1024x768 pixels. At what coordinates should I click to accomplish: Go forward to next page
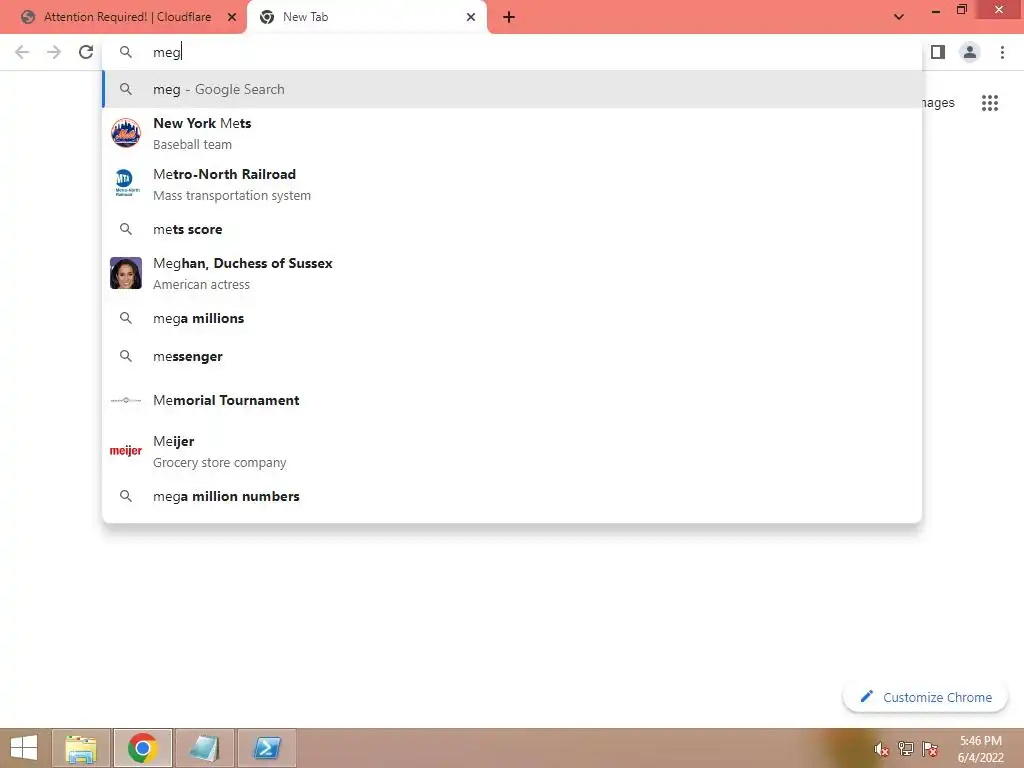(54, 52)
